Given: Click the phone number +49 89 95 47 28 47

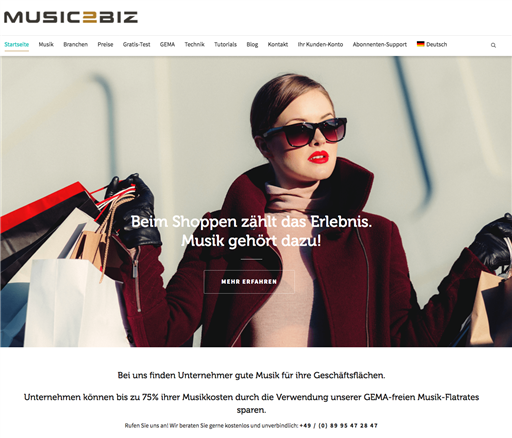Looking at the screenshot, I should click(339, 426).
